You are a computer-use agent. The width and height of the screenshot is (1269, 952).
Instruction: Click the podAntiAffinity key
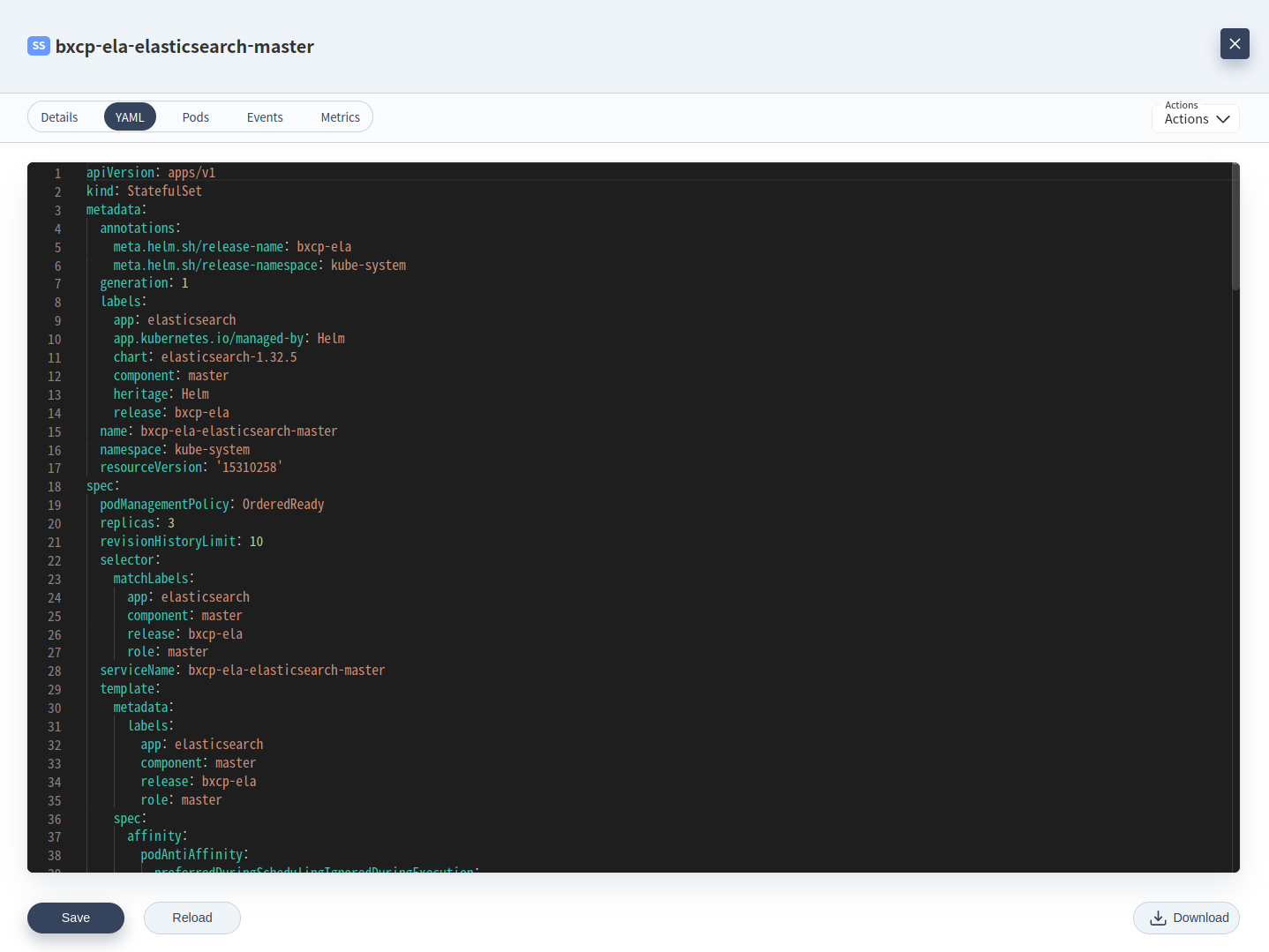(x=191, y=855)
